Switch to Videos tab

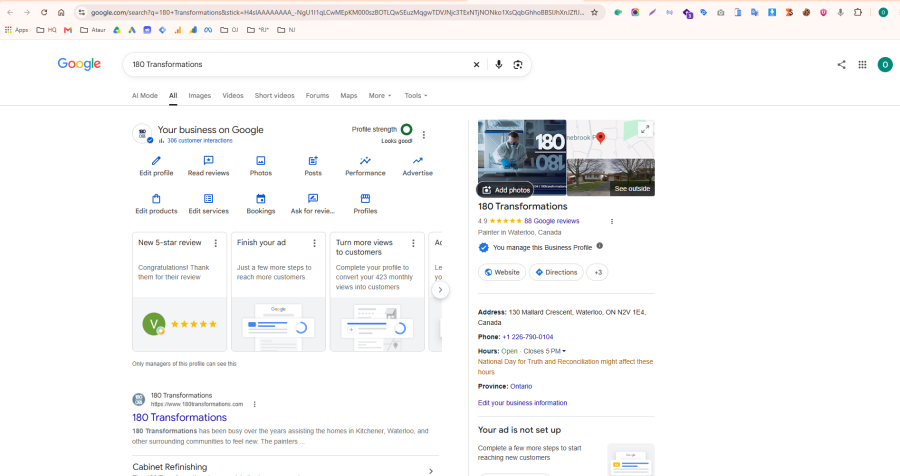tap(233, 96)
